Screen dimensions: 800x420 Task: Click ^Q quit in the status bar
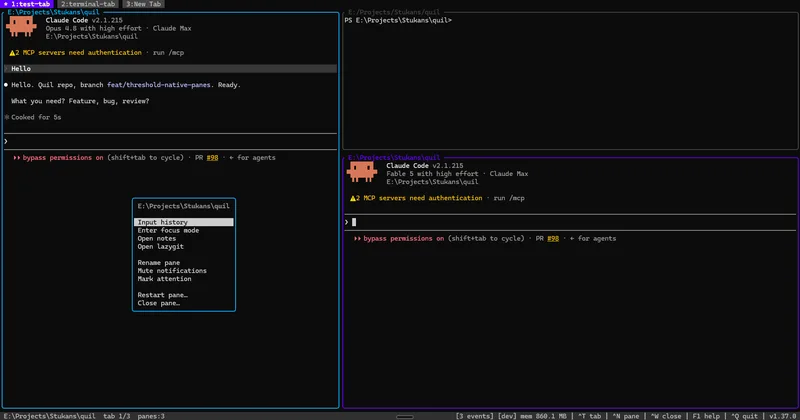point(744,416)
